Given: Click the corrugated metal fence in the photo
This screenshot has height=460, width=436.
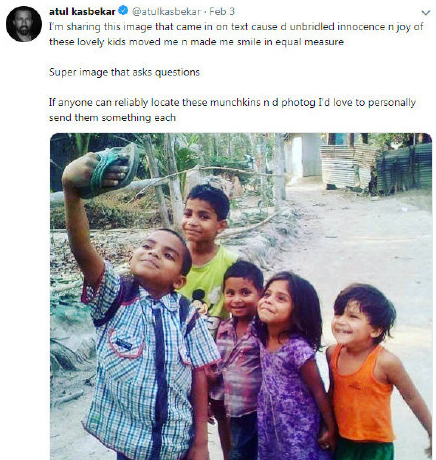Looking at the screenshot, I should pos(404,169).
